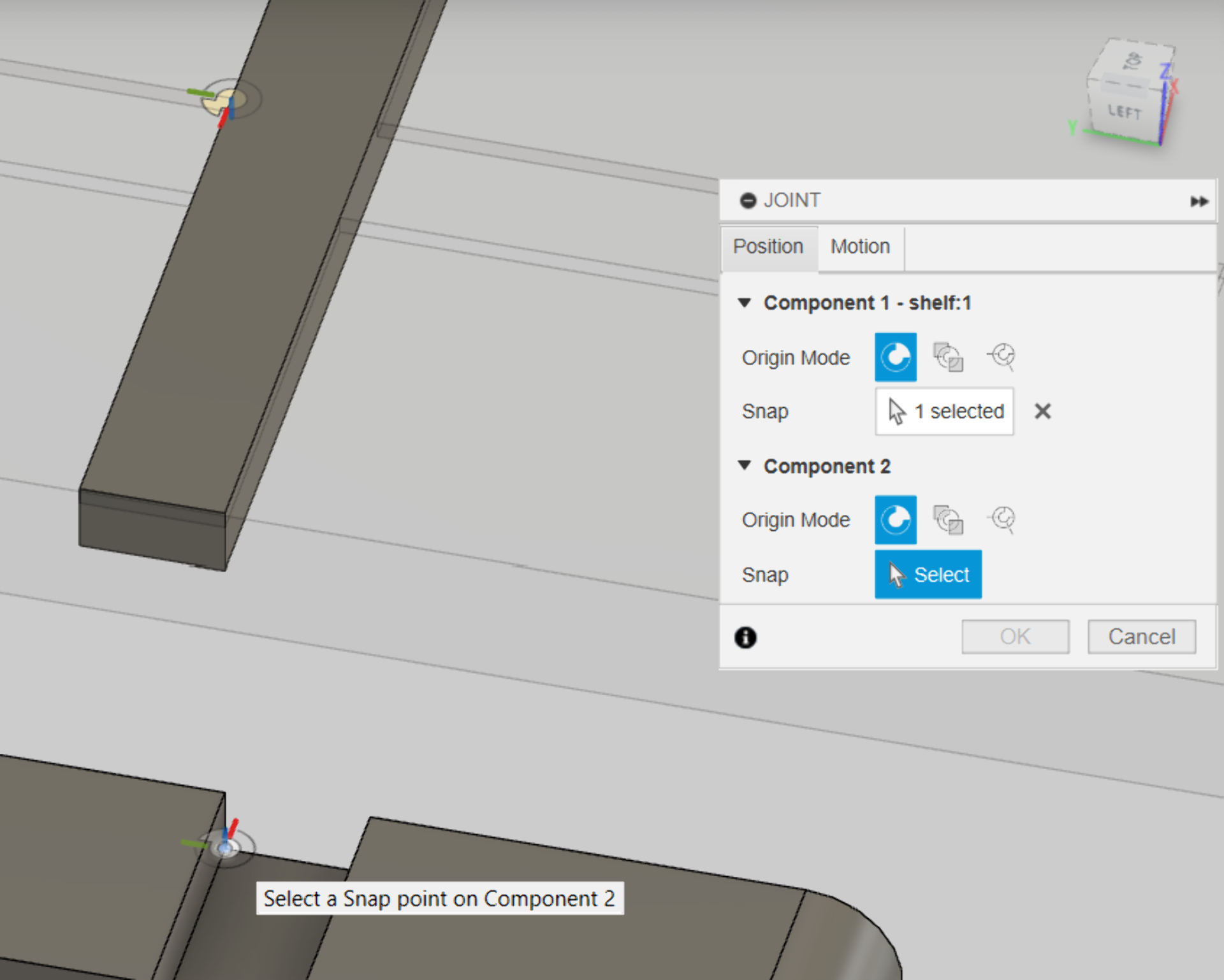1224x980 pixels.
Task: Choose Between Two Faces mode for Component 2
Action: [948, 519]
